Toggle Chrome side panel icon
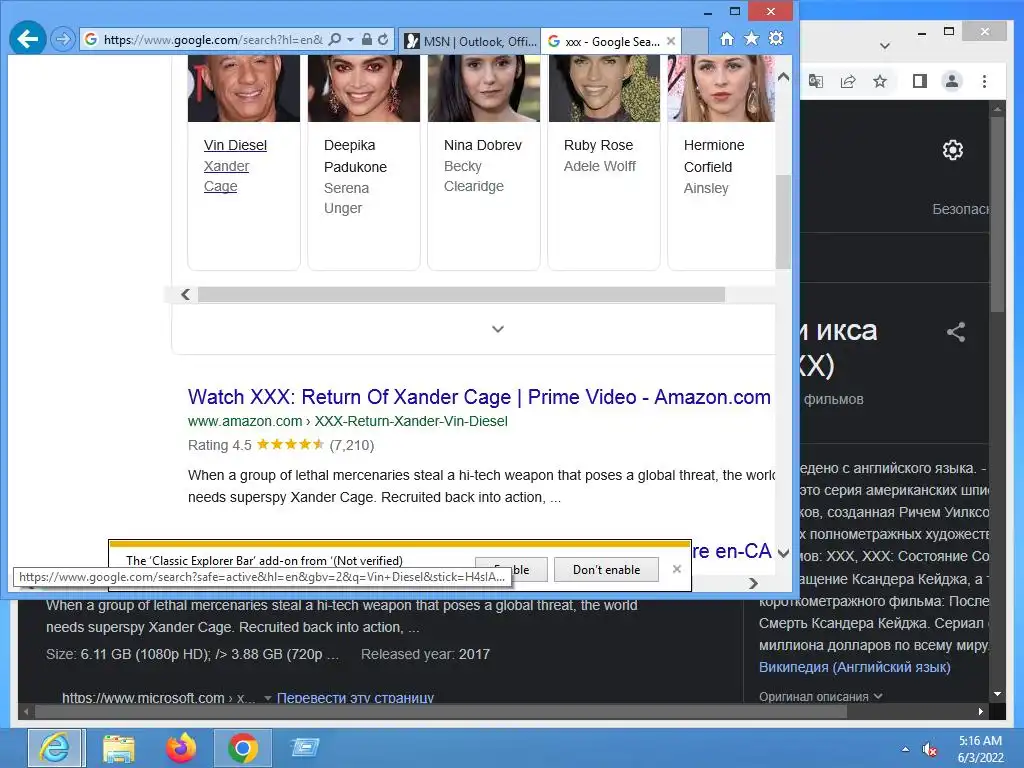This screenshot has height=768, width=1024. pyautogui.click(x=920, y=81)
